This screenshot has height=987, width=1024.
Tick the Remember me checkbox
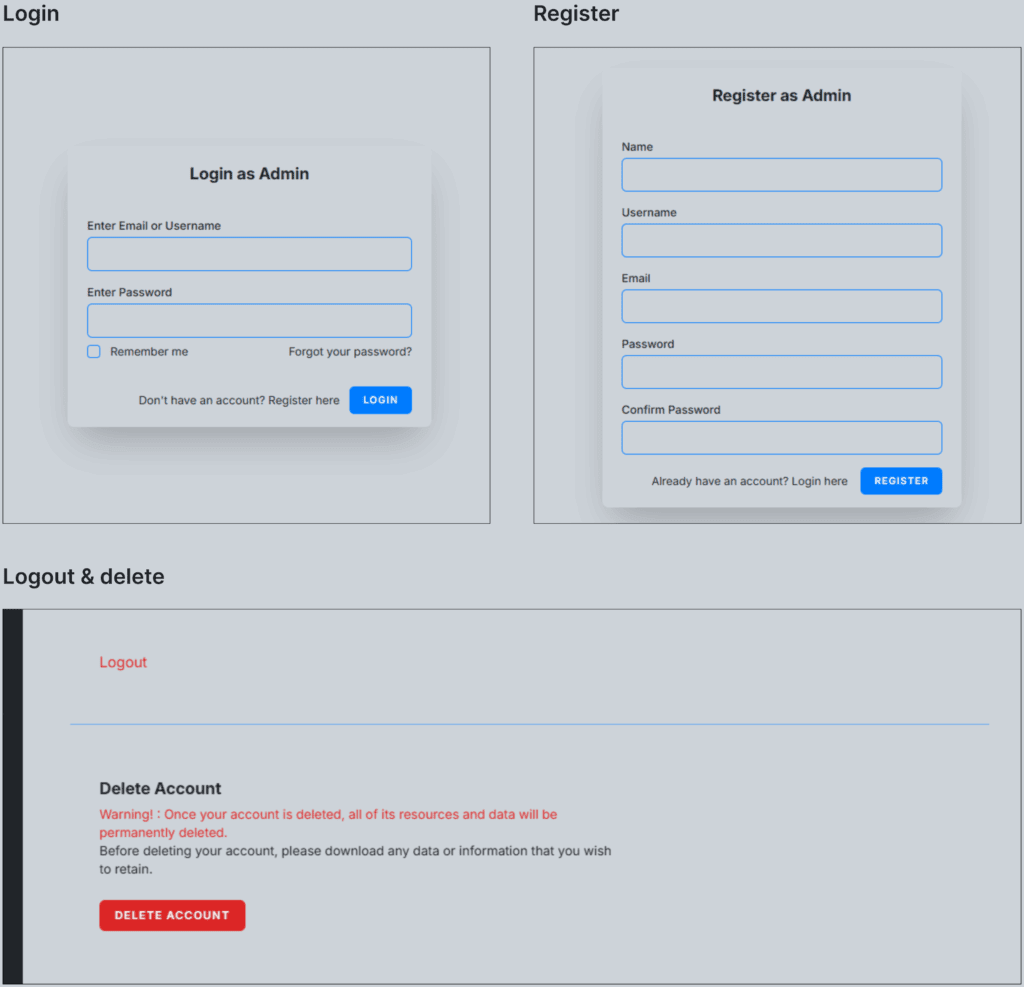point(94,352)
